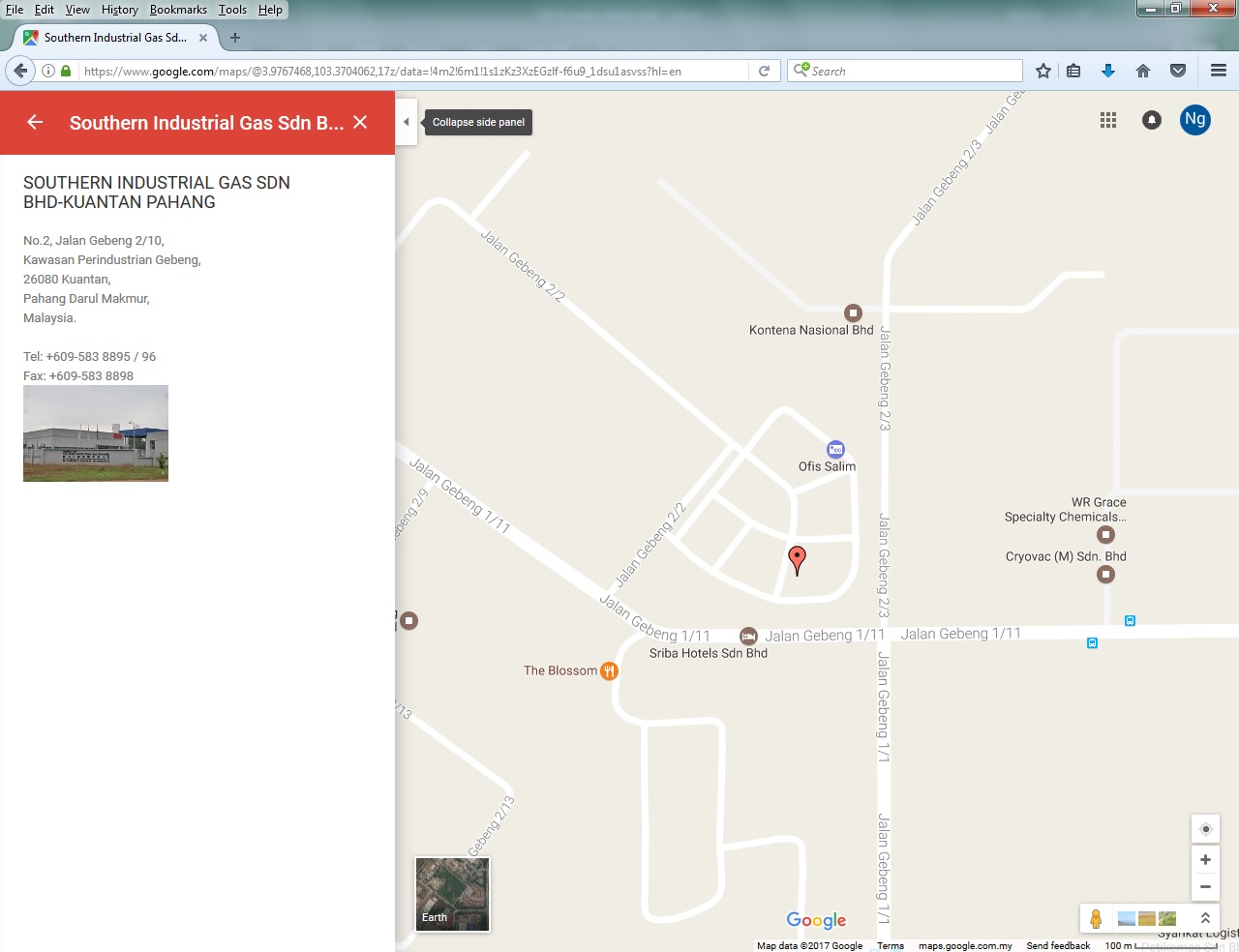Bookmark this page with the star icon
Viewport: 1239px width, 952px height.
click(x=1043, y=71)
